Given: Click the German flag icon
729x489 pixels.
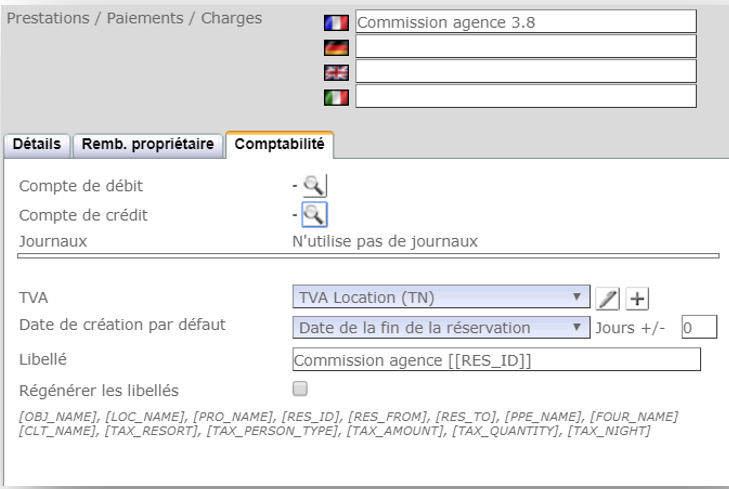Looking at the screenshot, I should pyautogui.click(x=336, y=47).
